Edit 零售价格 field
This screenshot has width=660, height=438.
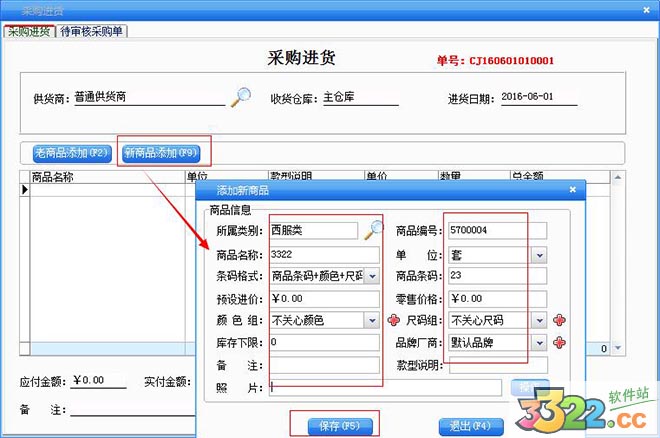click(498, 299)
